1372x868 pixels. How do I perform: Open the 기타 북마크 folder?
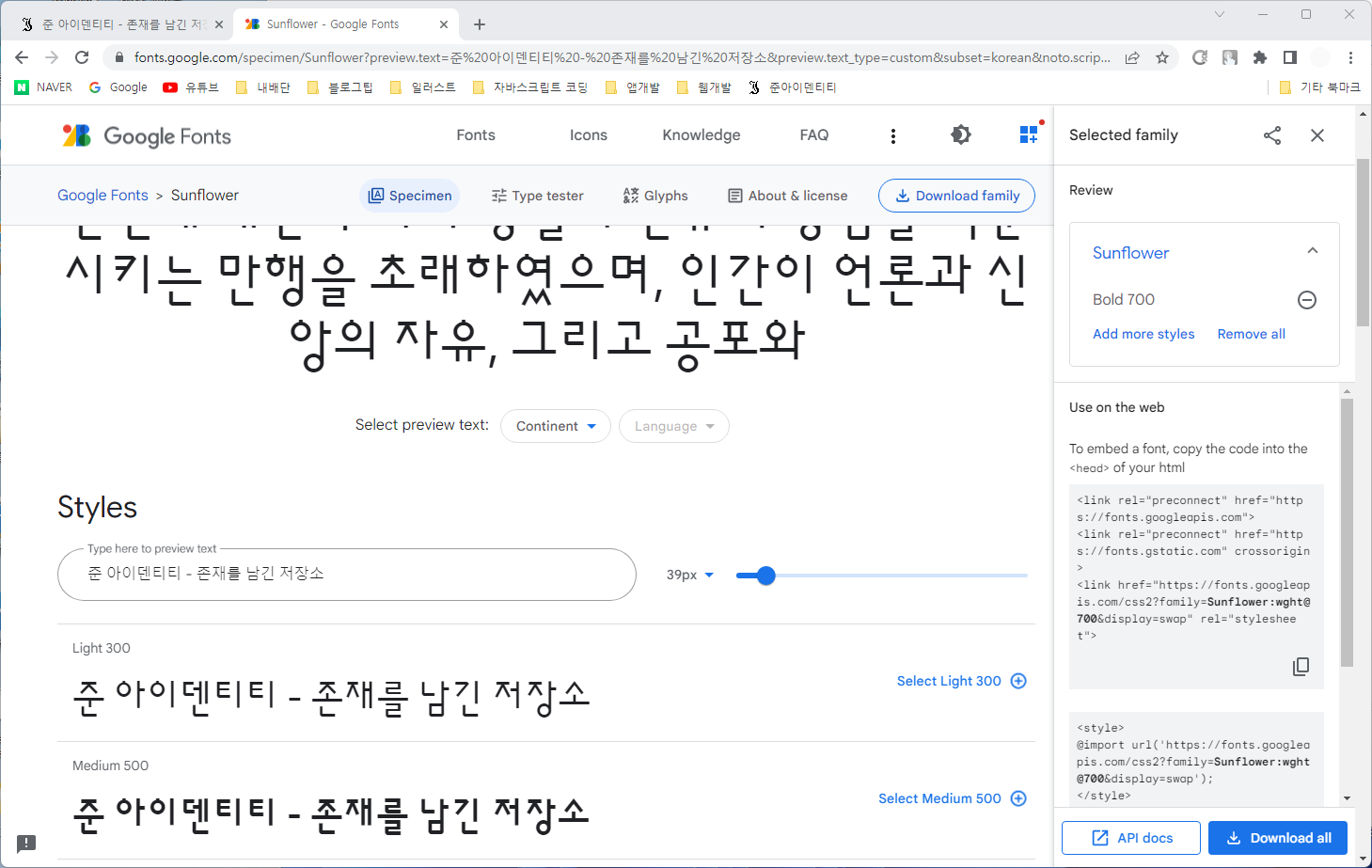1319,87
